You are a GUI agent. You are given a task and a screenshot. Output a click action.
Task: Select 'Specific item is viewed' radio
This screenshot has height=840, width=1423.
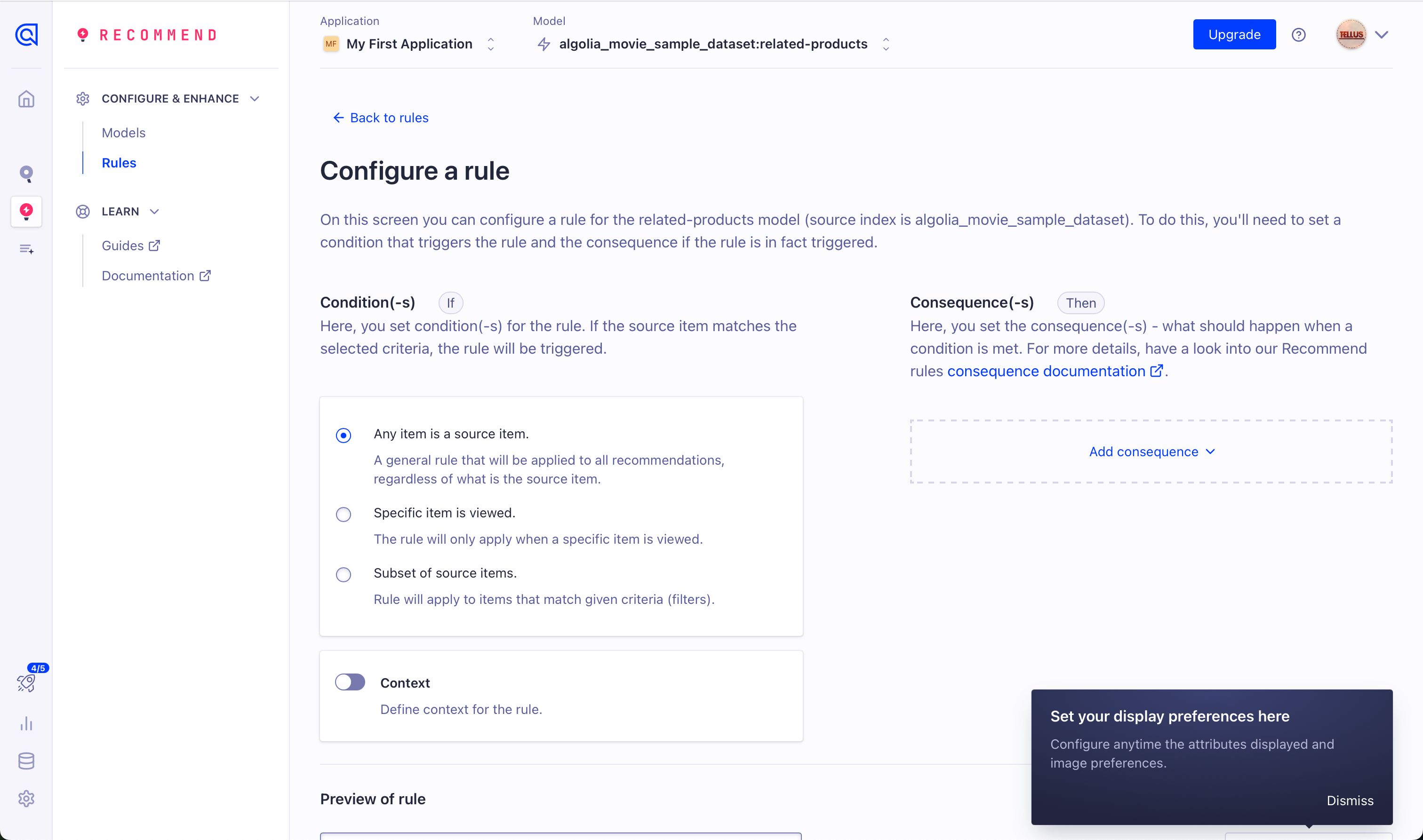(x=343, y=515)
